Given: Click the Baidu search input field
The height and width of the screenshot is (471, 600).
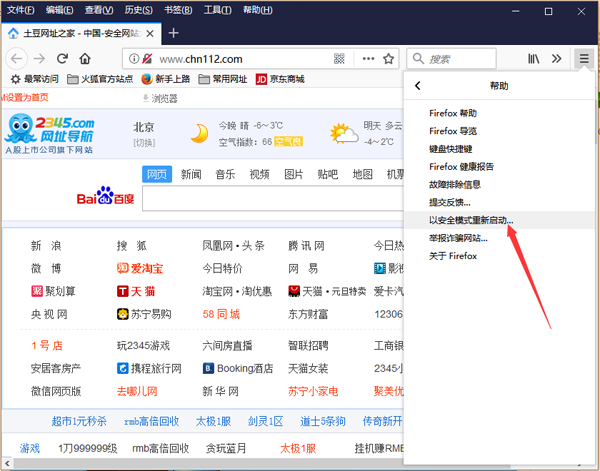Looking at the screenshot, I should [272, 199].
